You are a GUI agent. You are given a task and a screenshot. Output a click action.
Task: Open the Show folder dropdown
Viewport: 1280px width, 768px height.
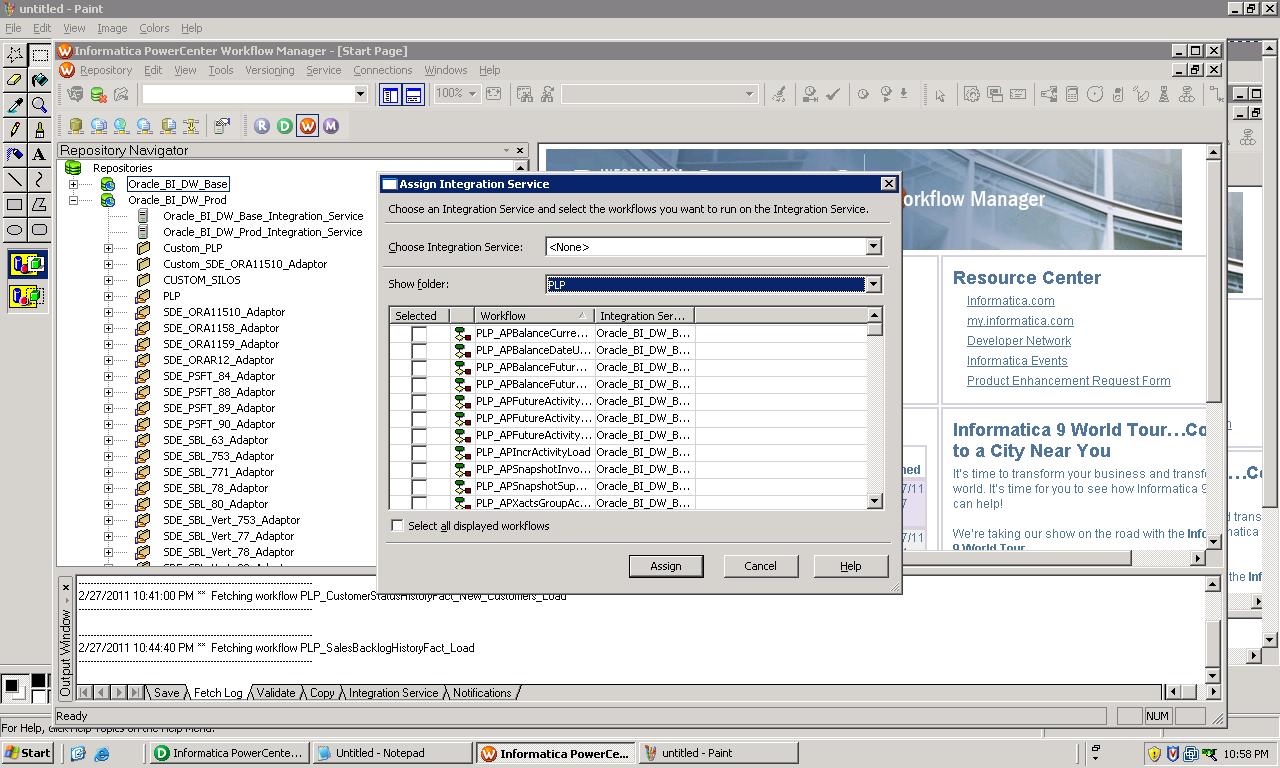(873, 285)
